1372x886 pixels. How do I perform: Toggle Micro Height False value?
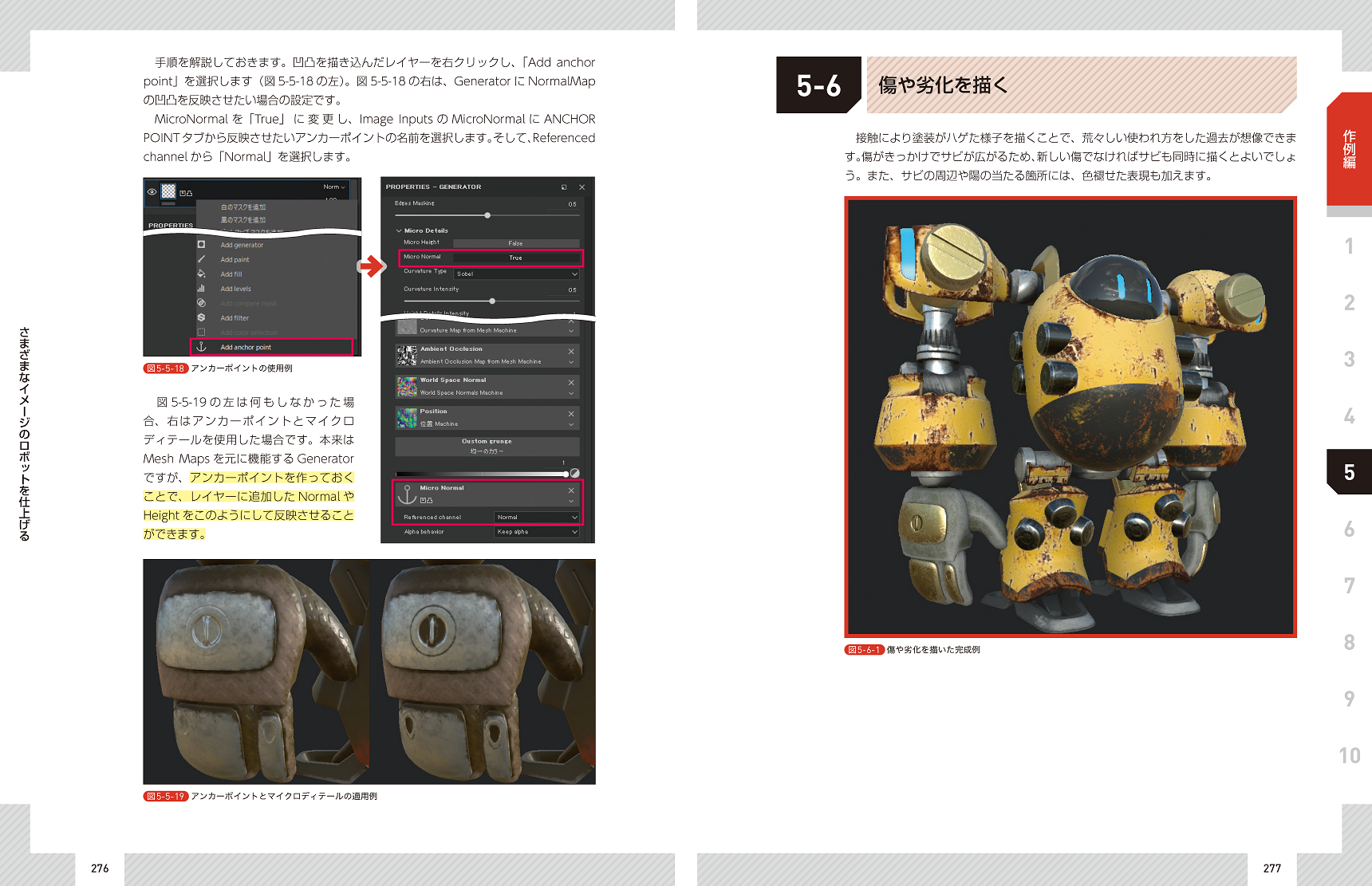click(x=515, y=243)
